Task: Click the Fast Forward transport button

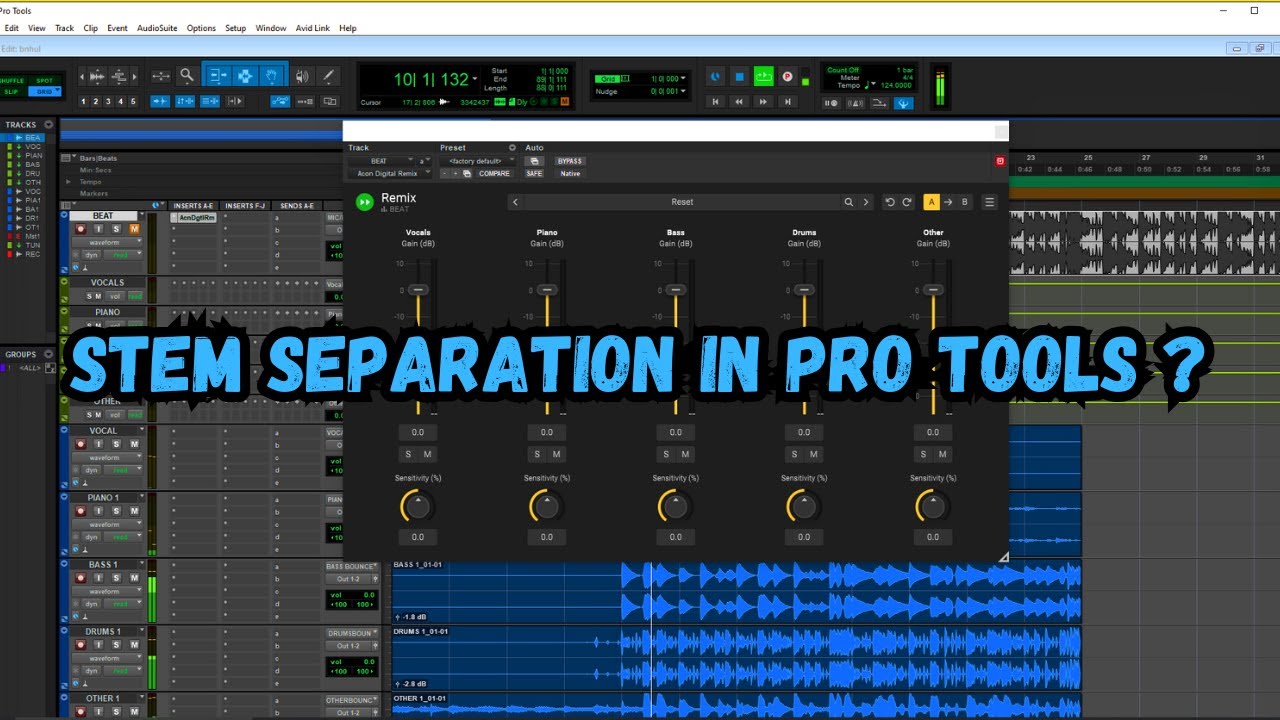Action: [763, 101]
